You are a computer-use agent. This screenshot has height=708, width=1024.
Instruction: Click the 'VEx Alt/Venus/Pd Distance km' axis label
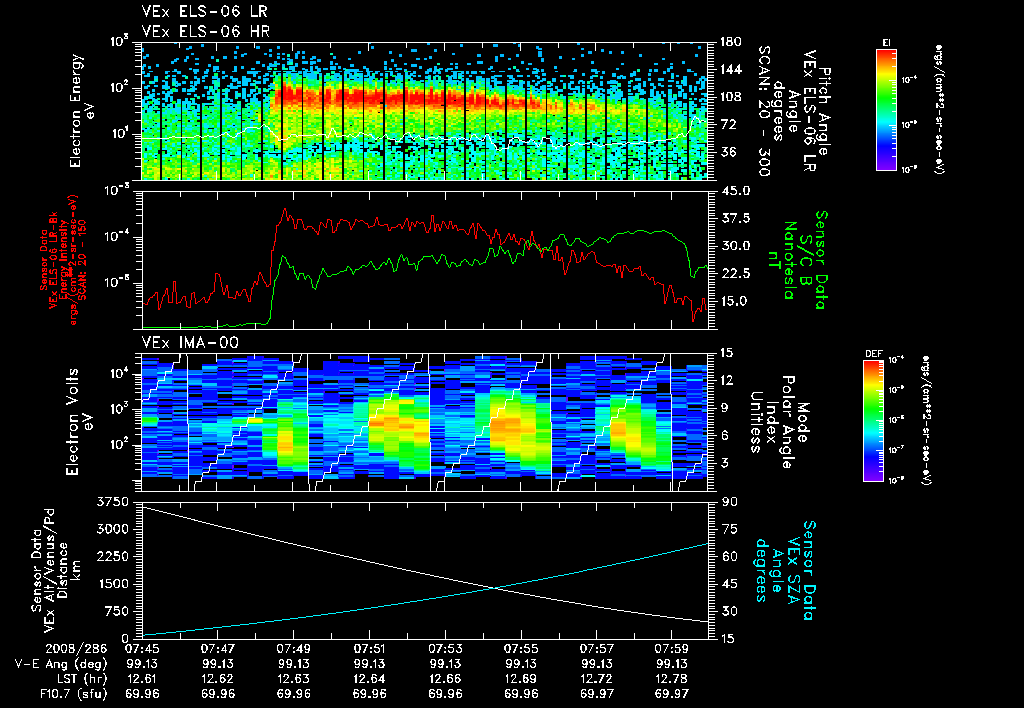57,571
